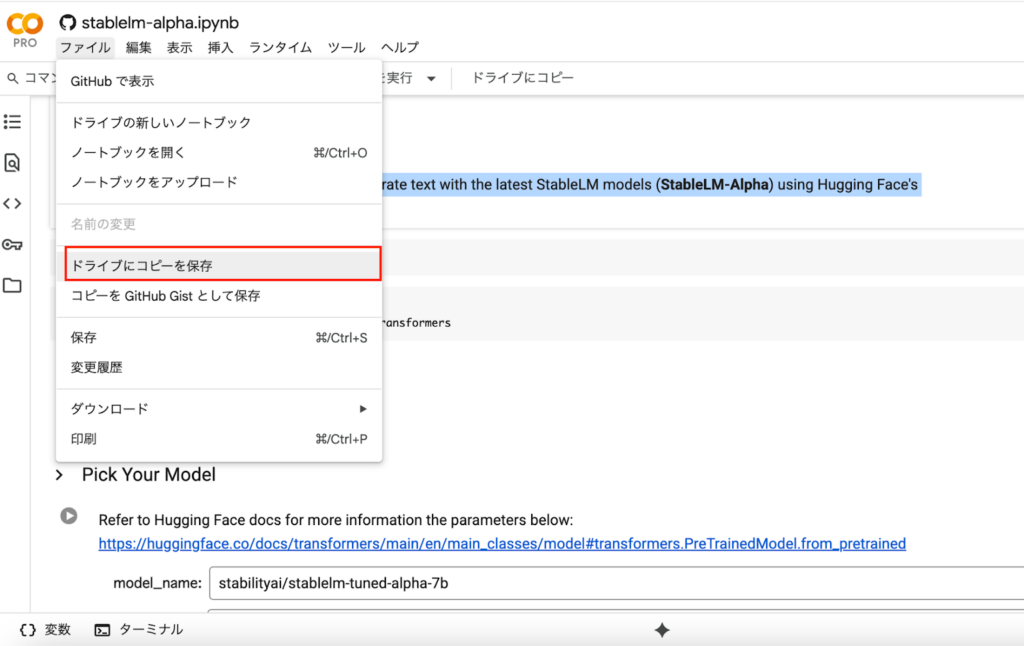1024x646 pixels.
Task: Expand the Pick Your Model section
Action: tap(59, 475)
